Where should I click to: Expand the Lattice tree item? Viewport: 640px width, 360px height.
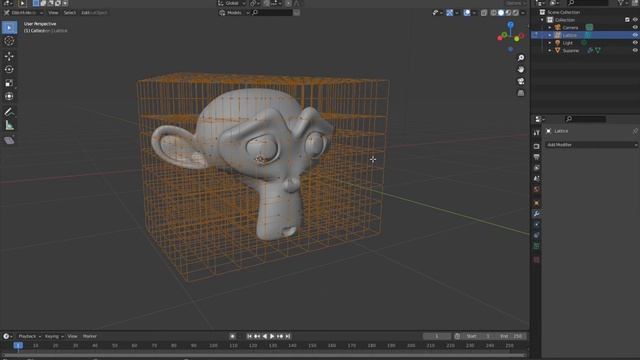550,35
